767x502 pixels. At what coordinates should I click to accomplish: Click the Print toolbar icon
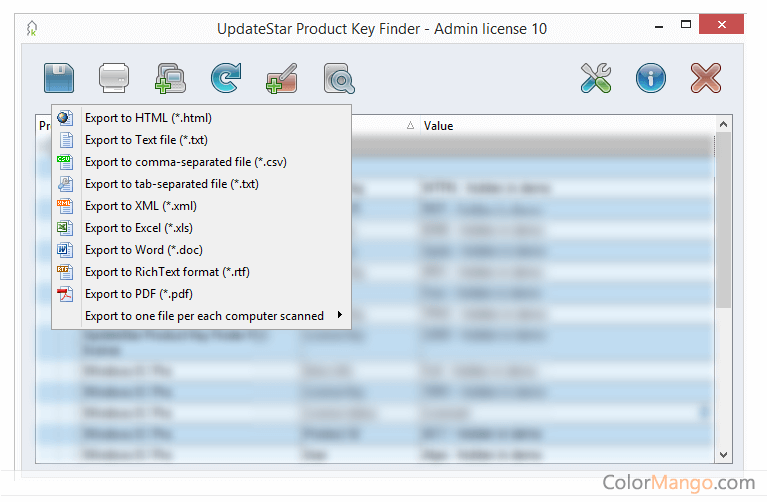(x=114, y=78)
